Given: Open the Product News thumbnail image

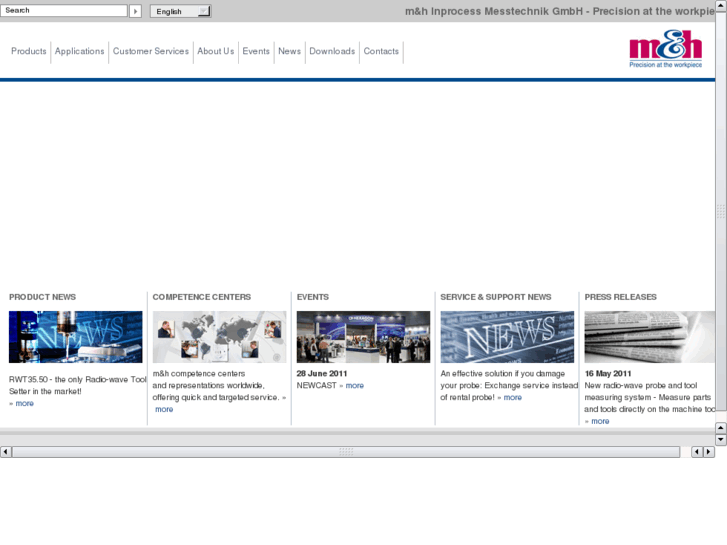Looking at the screenshot, I should pos(76,337).
